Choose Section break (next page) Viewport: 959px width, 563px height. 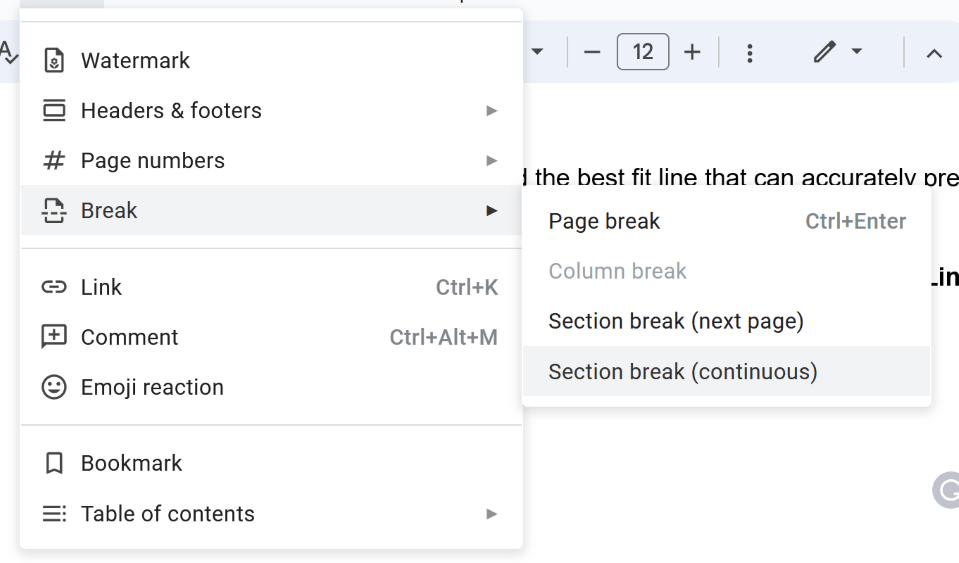676,322
